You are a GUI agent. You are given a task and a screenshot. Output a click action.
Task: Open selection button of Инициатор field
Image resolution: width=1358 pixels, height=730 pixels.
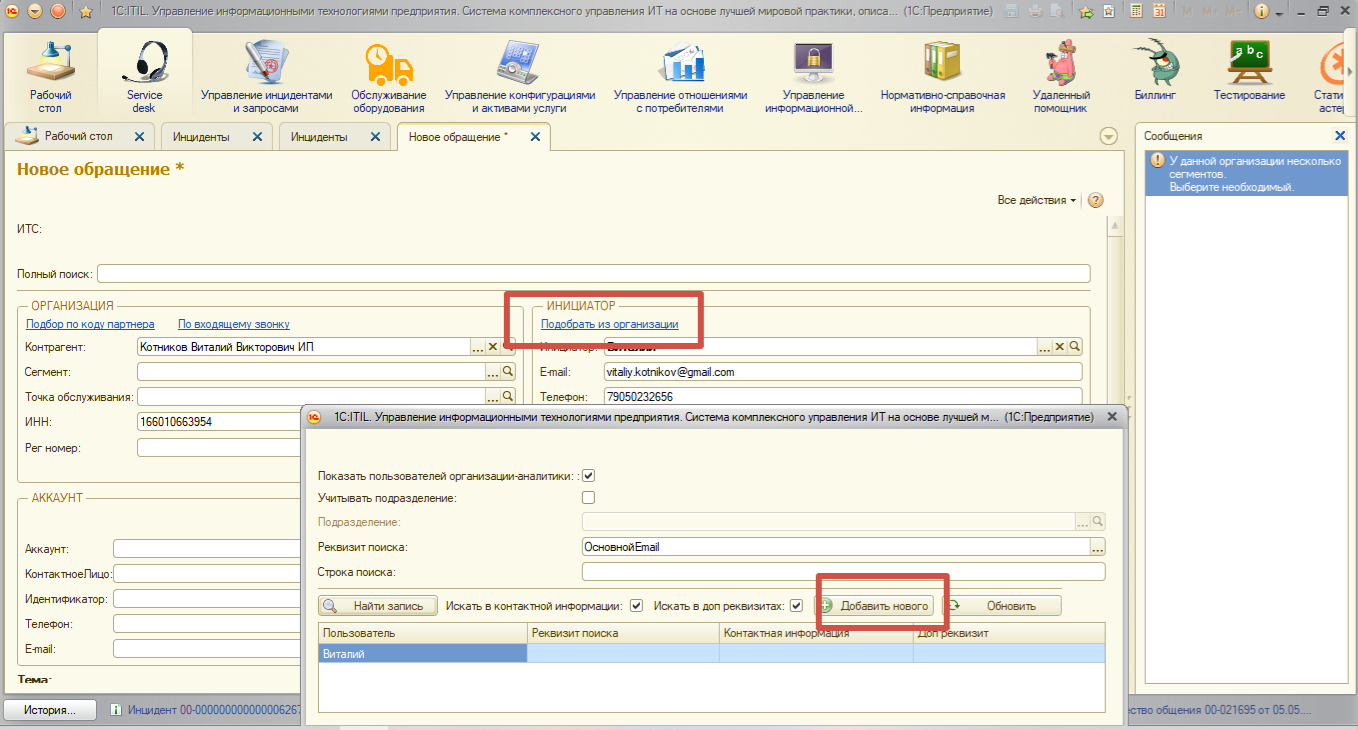1045,346
